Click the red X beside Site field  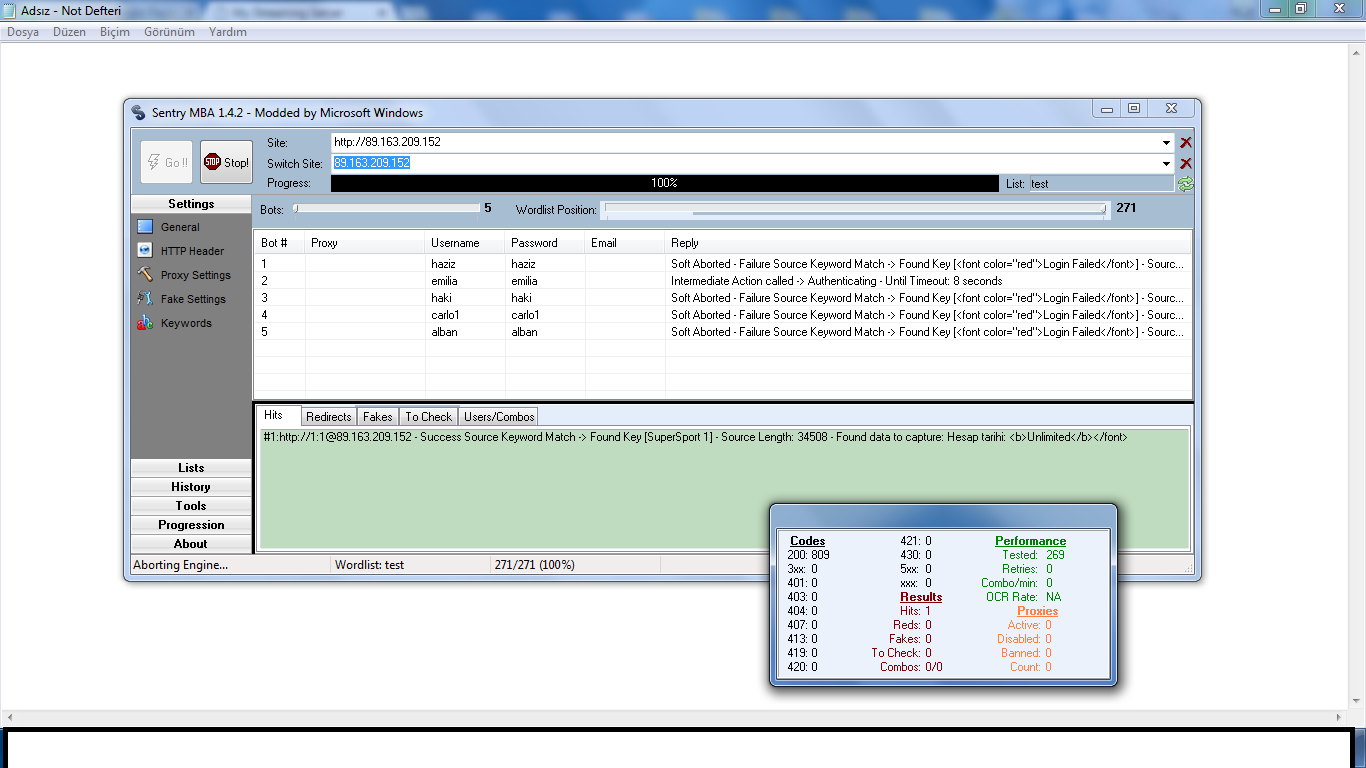point(1186,143)
